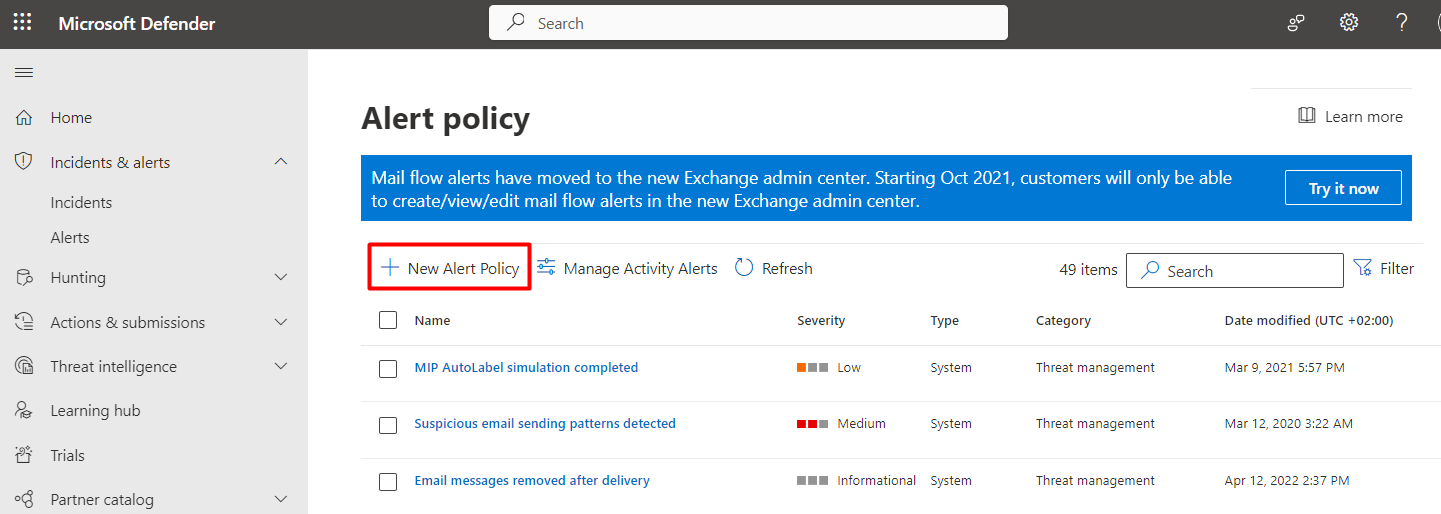Expand the Hunting navigation group

(281, 277)
